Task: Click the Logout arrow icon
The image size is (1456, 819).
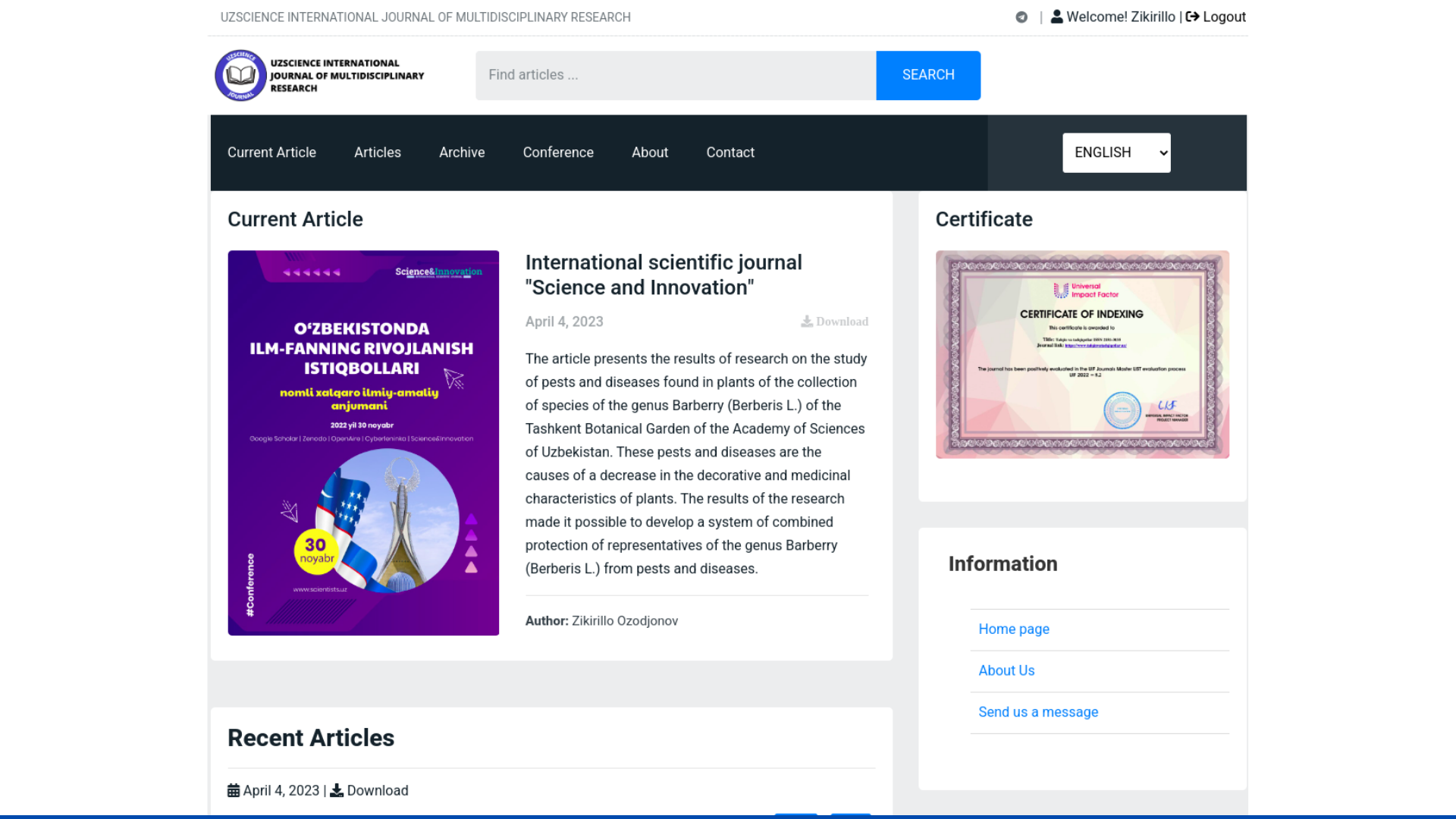Action: point(1192,17)
